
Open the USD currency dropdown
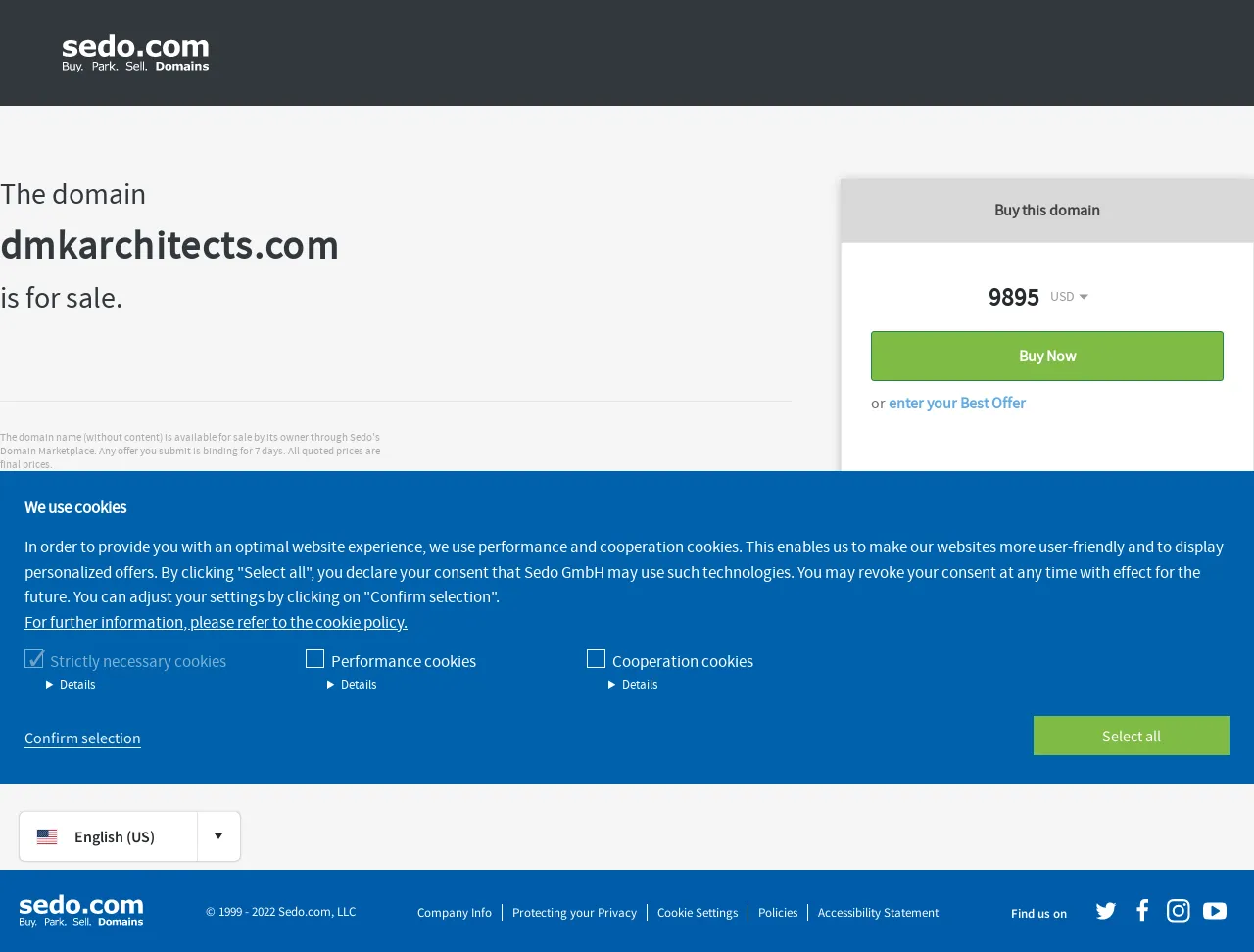[x=1069, y=296]
